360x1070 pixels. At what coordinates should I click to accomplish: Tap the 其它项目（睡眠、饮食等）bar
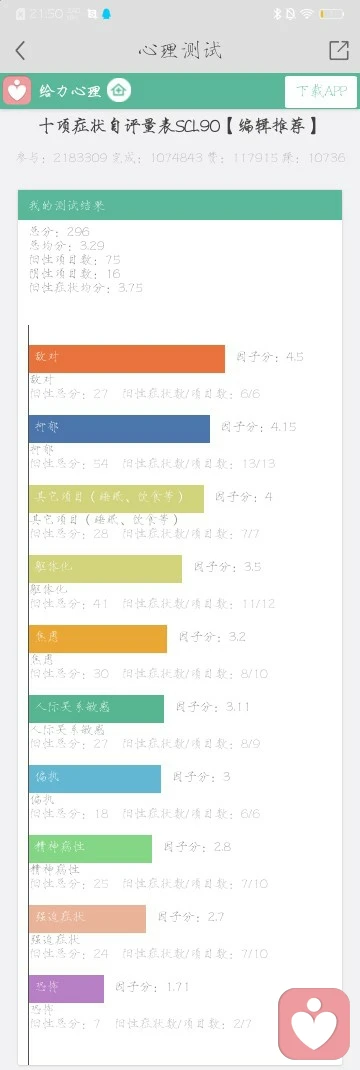point(116,499)
